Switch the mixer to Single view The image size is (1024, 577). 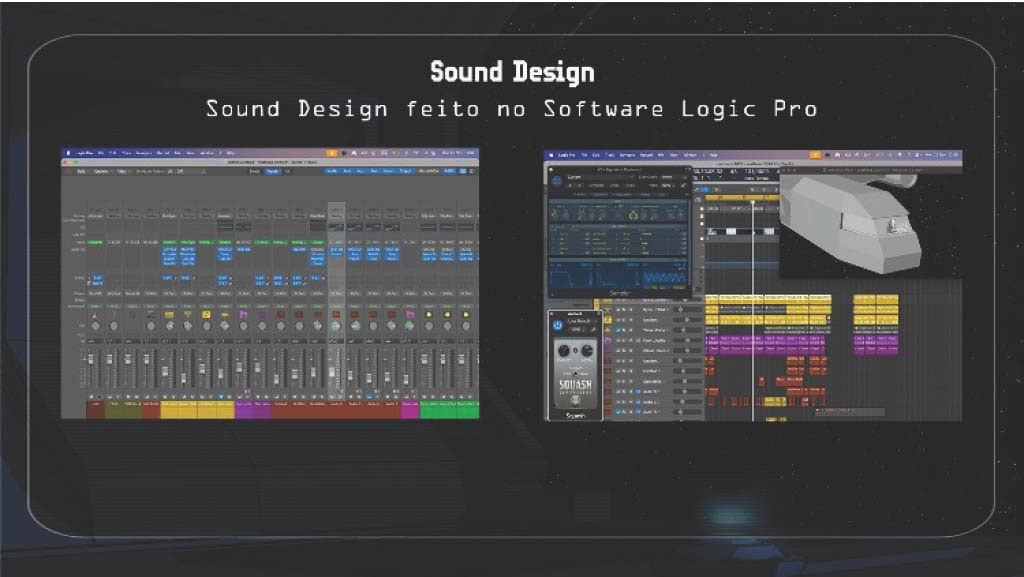tap(255, 171)
